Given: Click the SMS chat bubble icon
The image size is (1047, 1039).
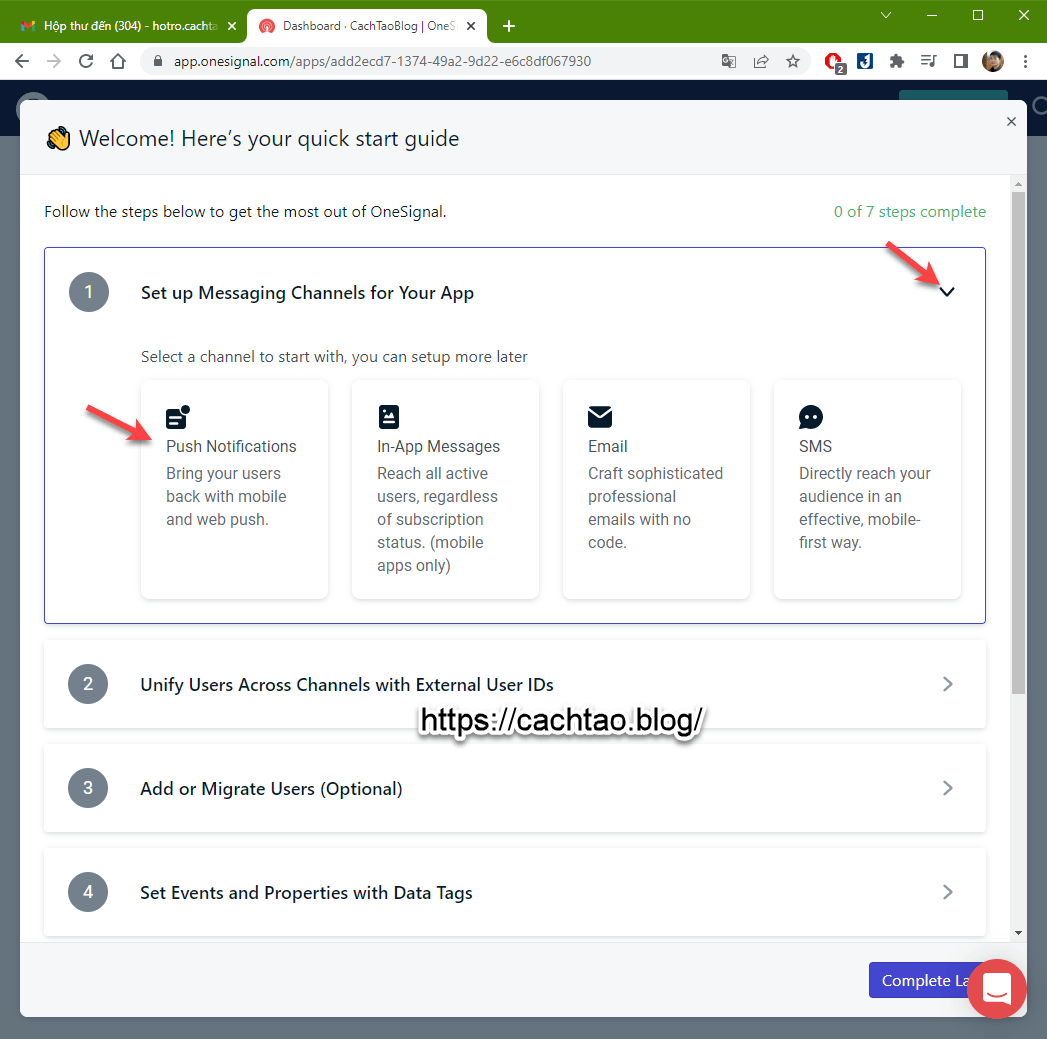Looking at the screenshot, I should (x=811, y=417).
